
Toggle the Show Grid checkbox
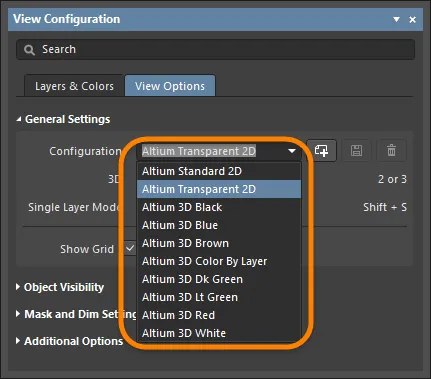pyautogui.click(x=130, y=248)
